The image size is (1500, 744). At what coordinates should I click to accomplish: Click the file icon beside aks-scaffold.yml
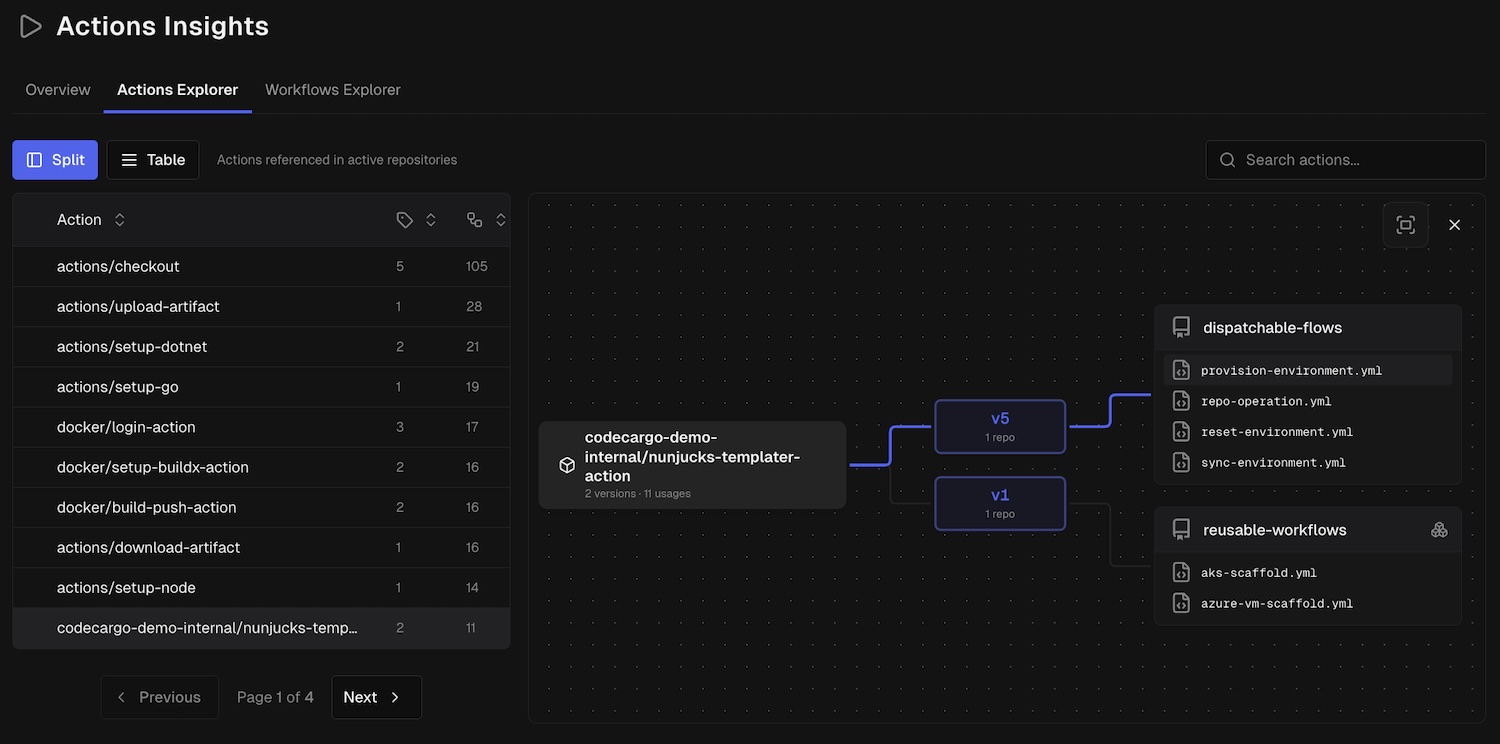1181,573
